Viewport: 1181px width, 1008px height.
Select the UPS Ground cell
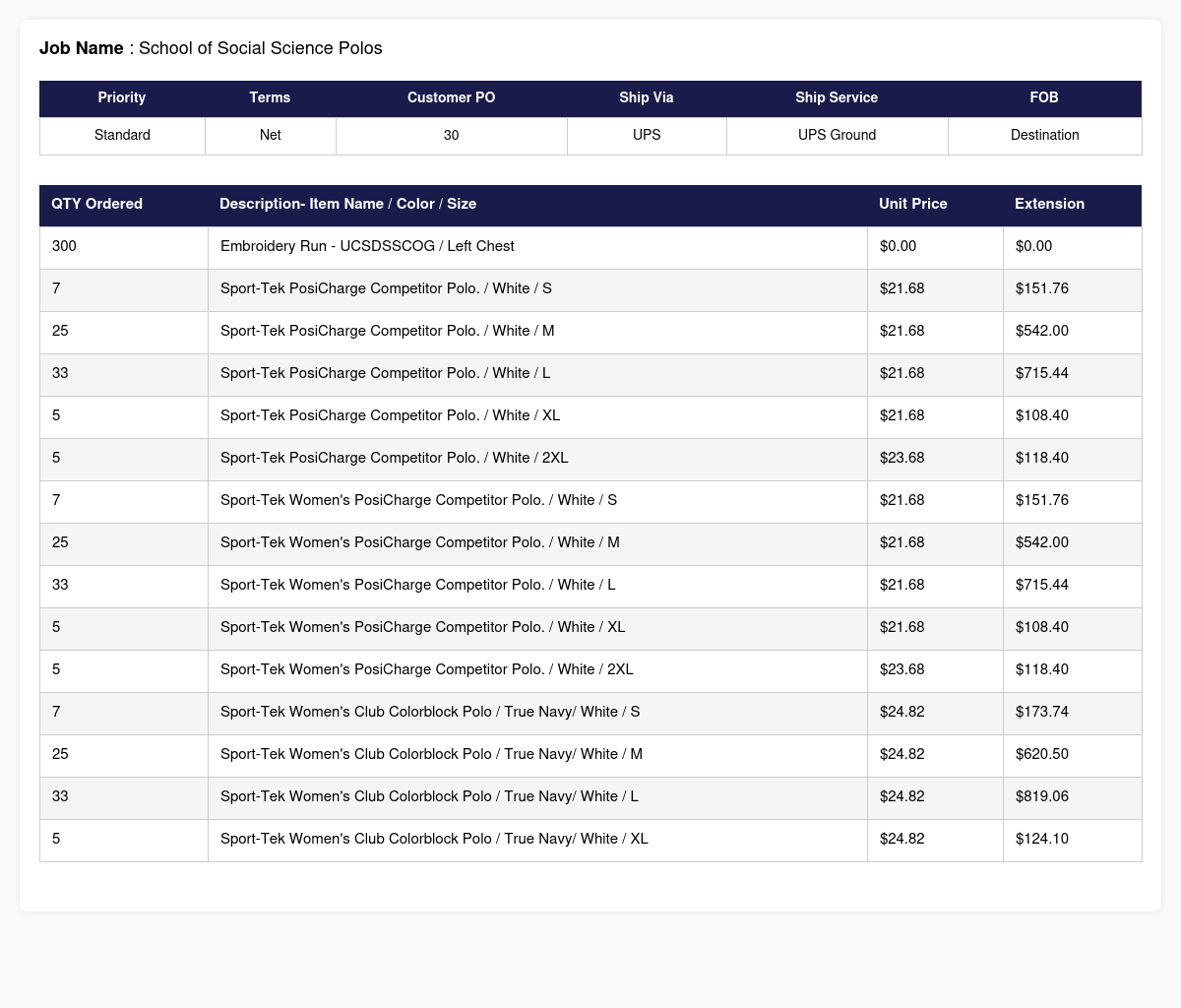[x=837, y=135]
